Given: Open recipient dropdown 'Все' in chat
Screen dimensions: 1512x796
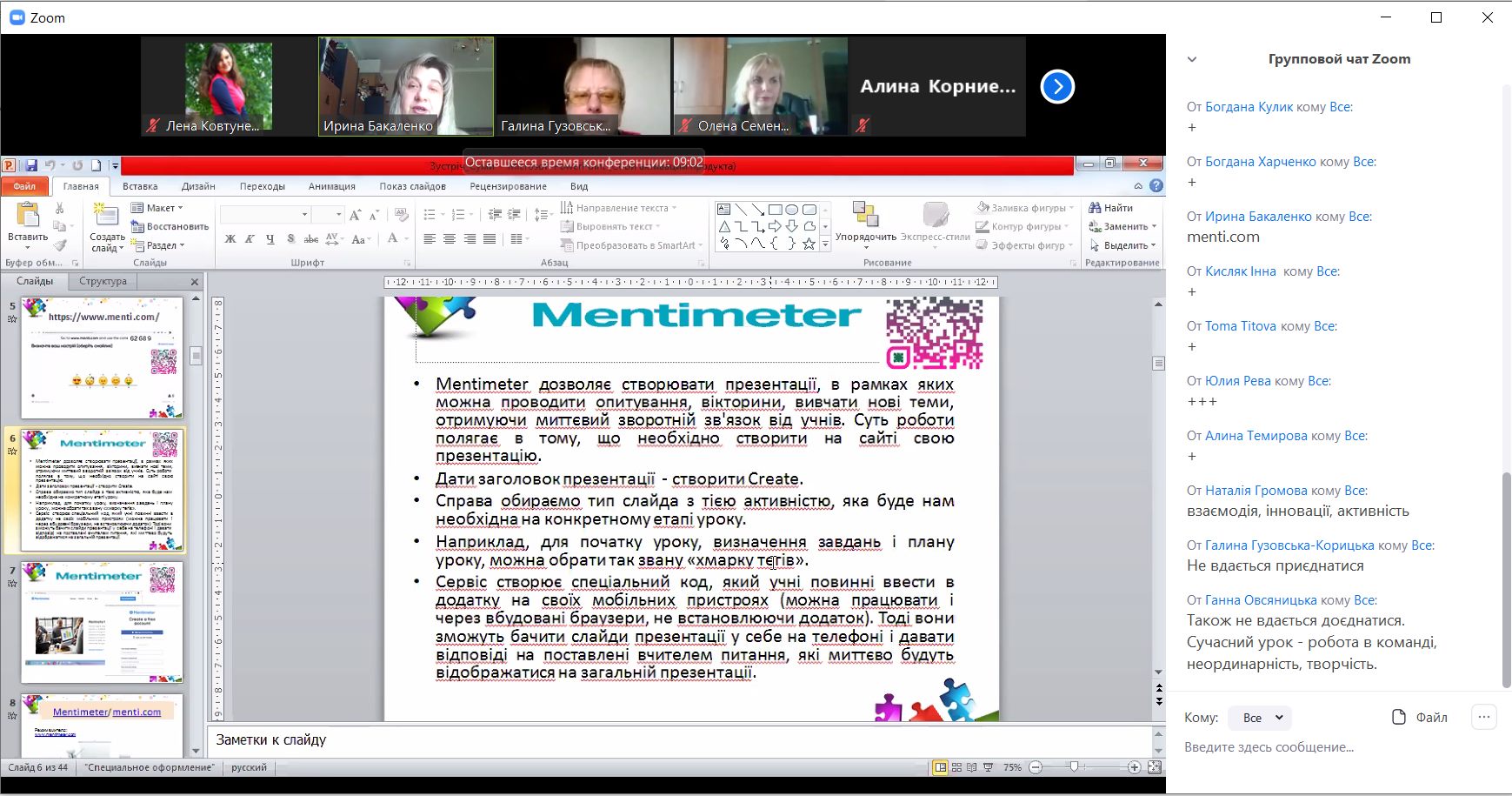Looking at the screenshot, I should point(1260,718).
